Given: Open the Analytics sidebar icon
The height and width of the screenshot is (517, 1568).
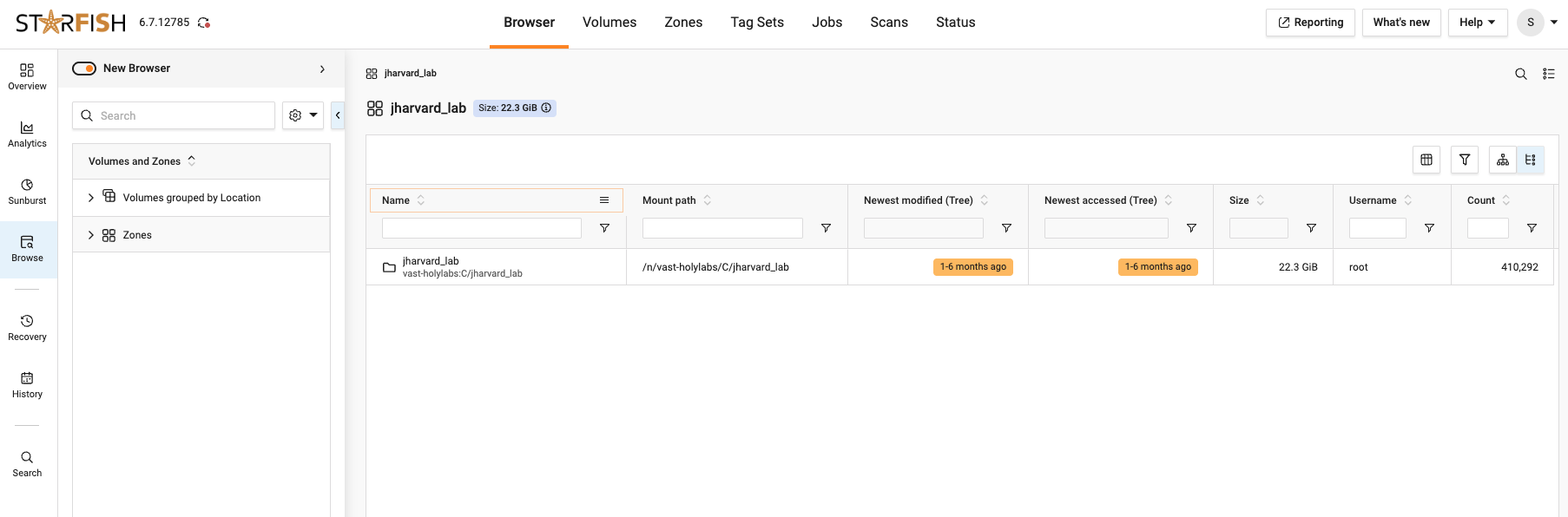Looking at the screenshot, I should pos(27,134).
